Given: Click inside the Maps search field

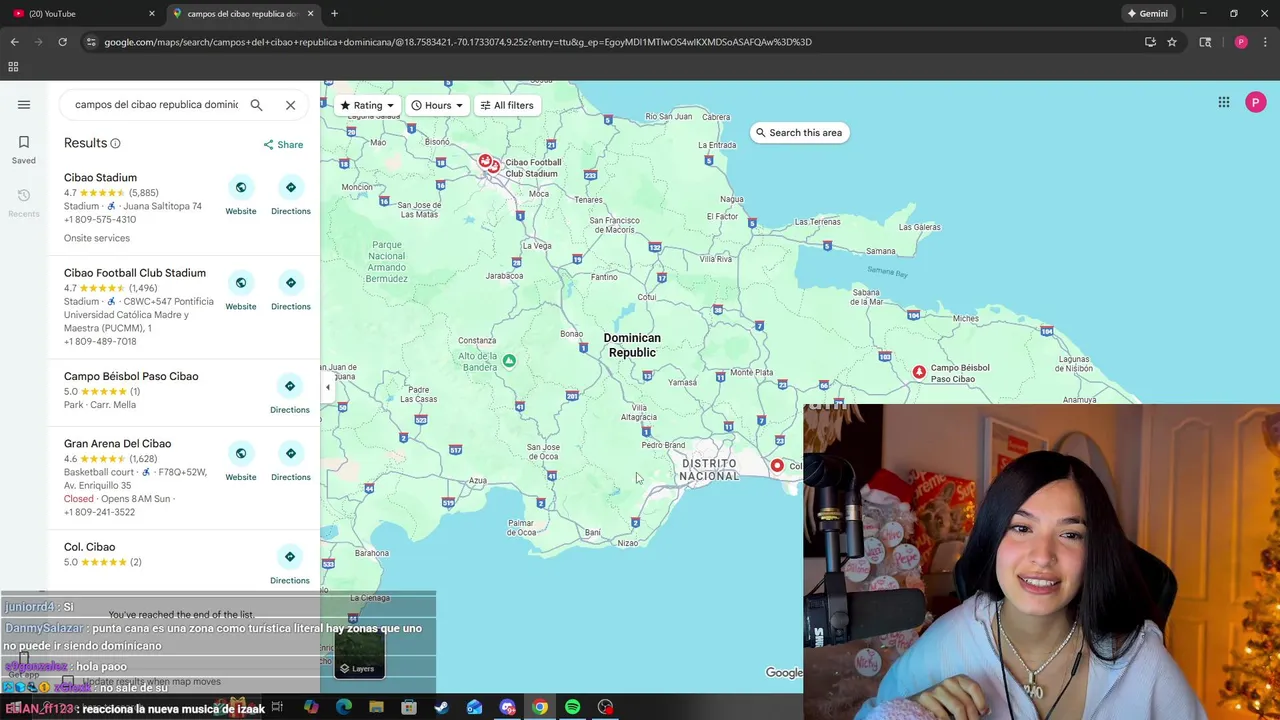Looking at the screenshot, I should pos(156,104).
